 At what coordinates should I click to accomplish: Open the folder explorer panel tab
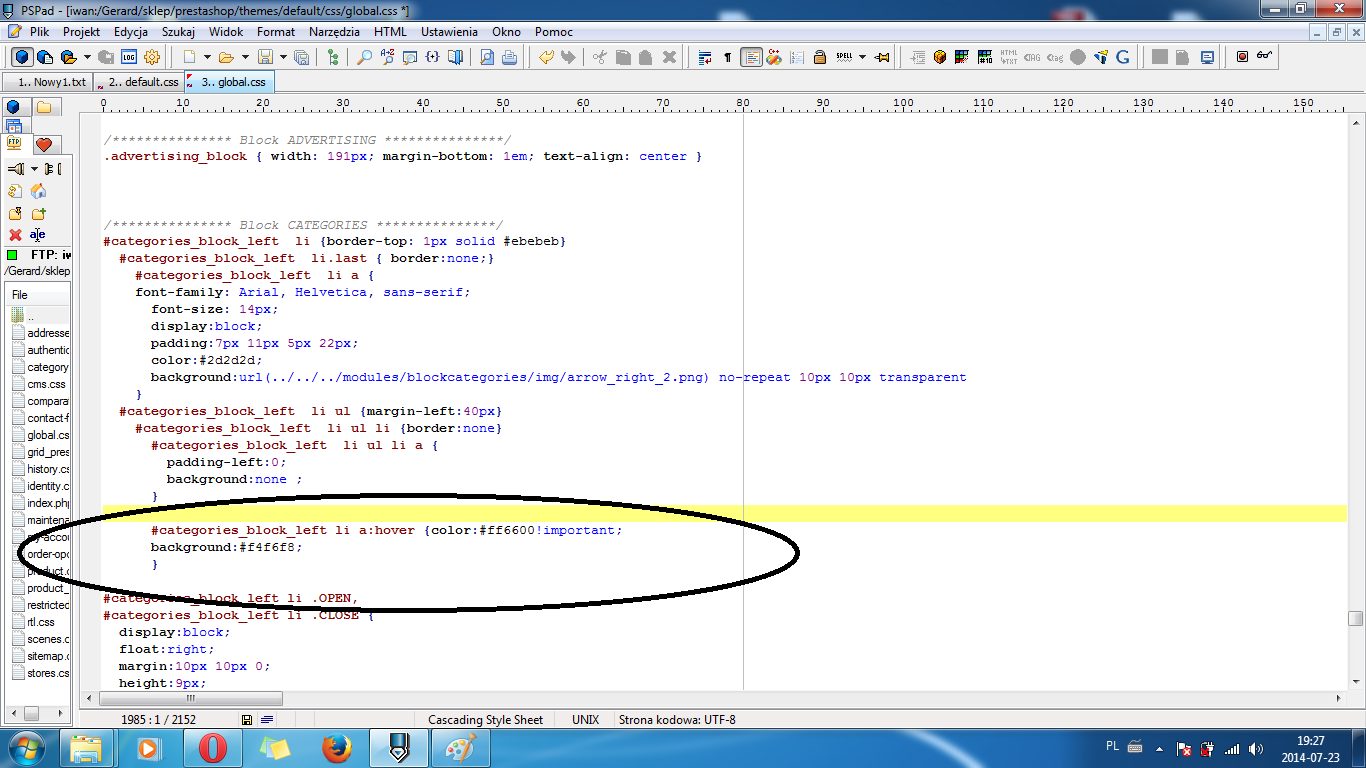[45, 108]
